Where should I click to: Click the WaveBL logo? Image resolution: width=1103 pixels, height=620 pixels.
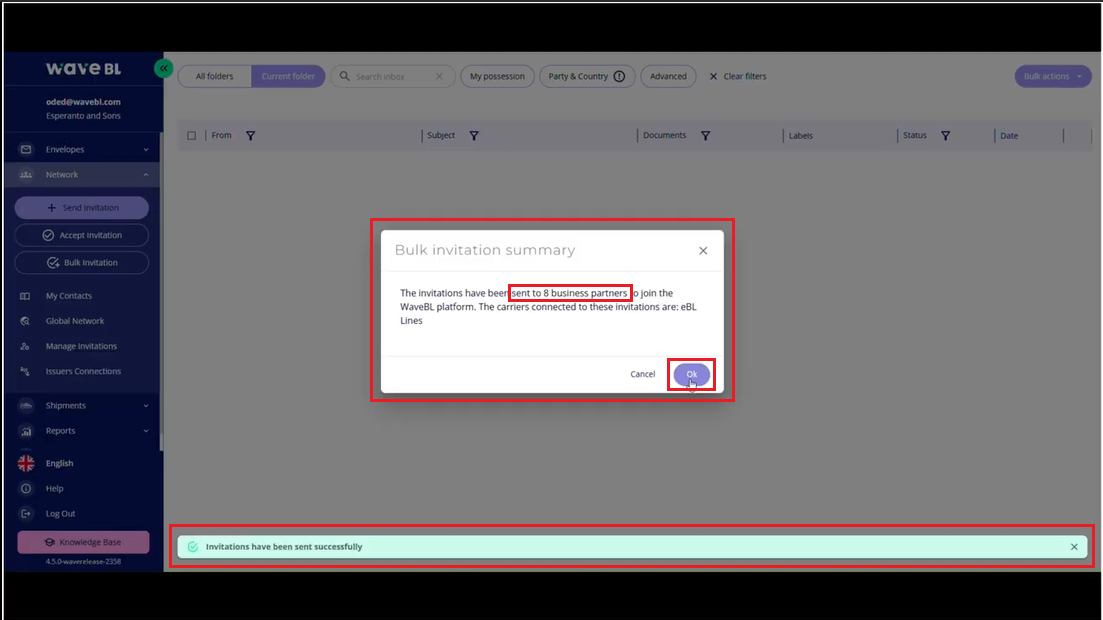[x=83, y=68]
